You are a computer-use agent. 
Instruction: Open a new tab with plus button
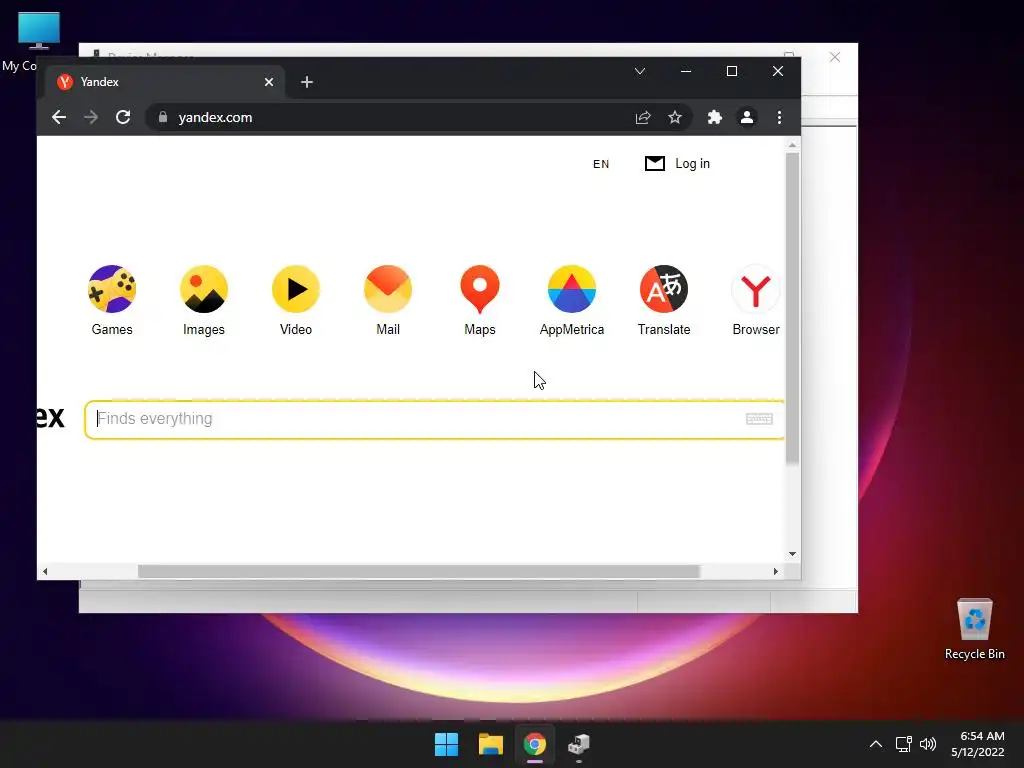point(307,82)
